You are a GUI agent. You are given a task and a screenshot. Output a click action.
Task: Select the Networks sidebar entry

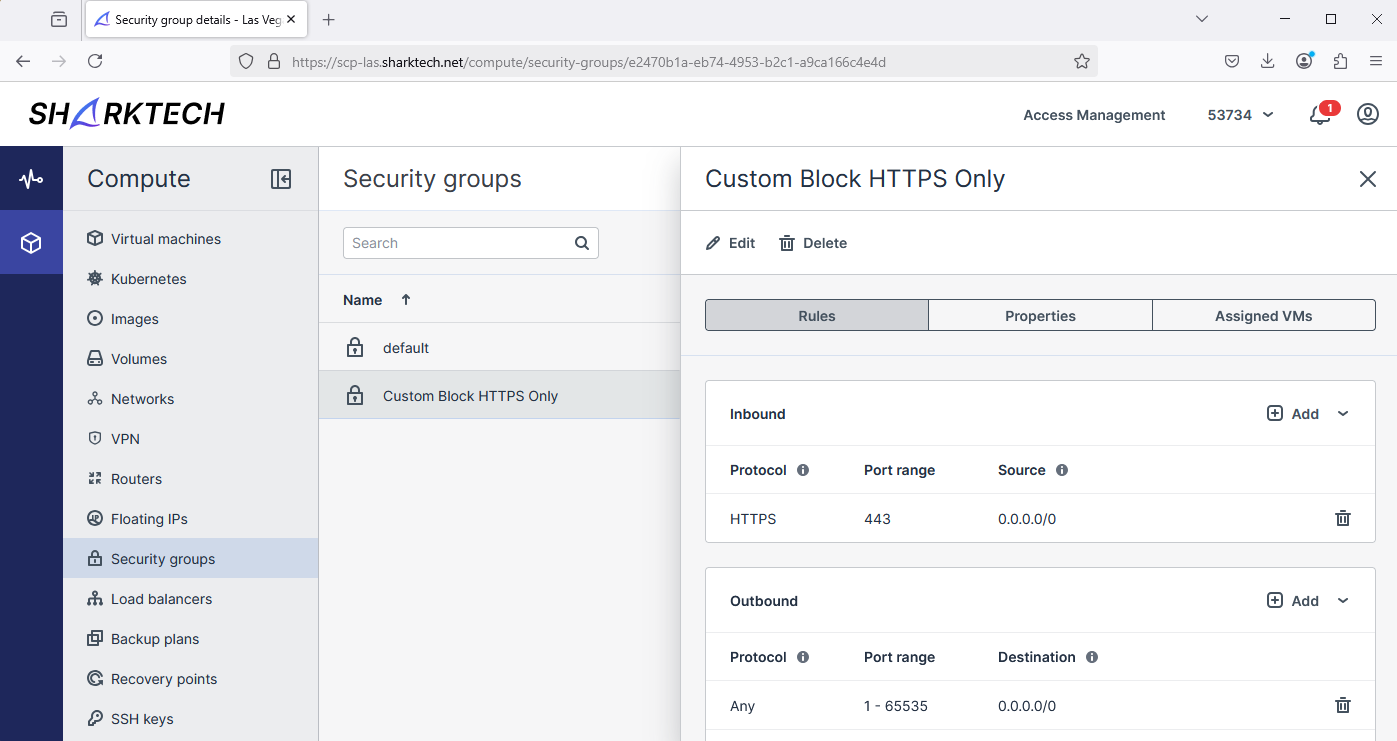[143, 398]
